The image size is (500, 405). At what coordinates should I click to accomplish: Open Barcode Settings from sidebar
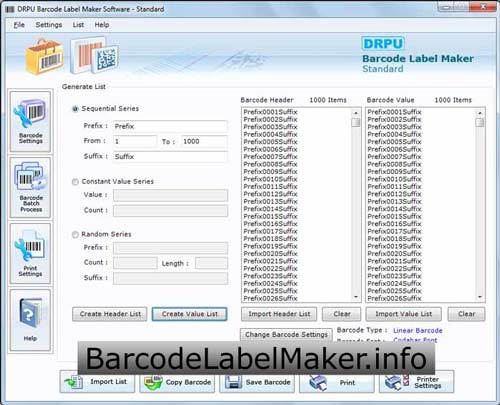pyautogui.click(x=30, y=122)
